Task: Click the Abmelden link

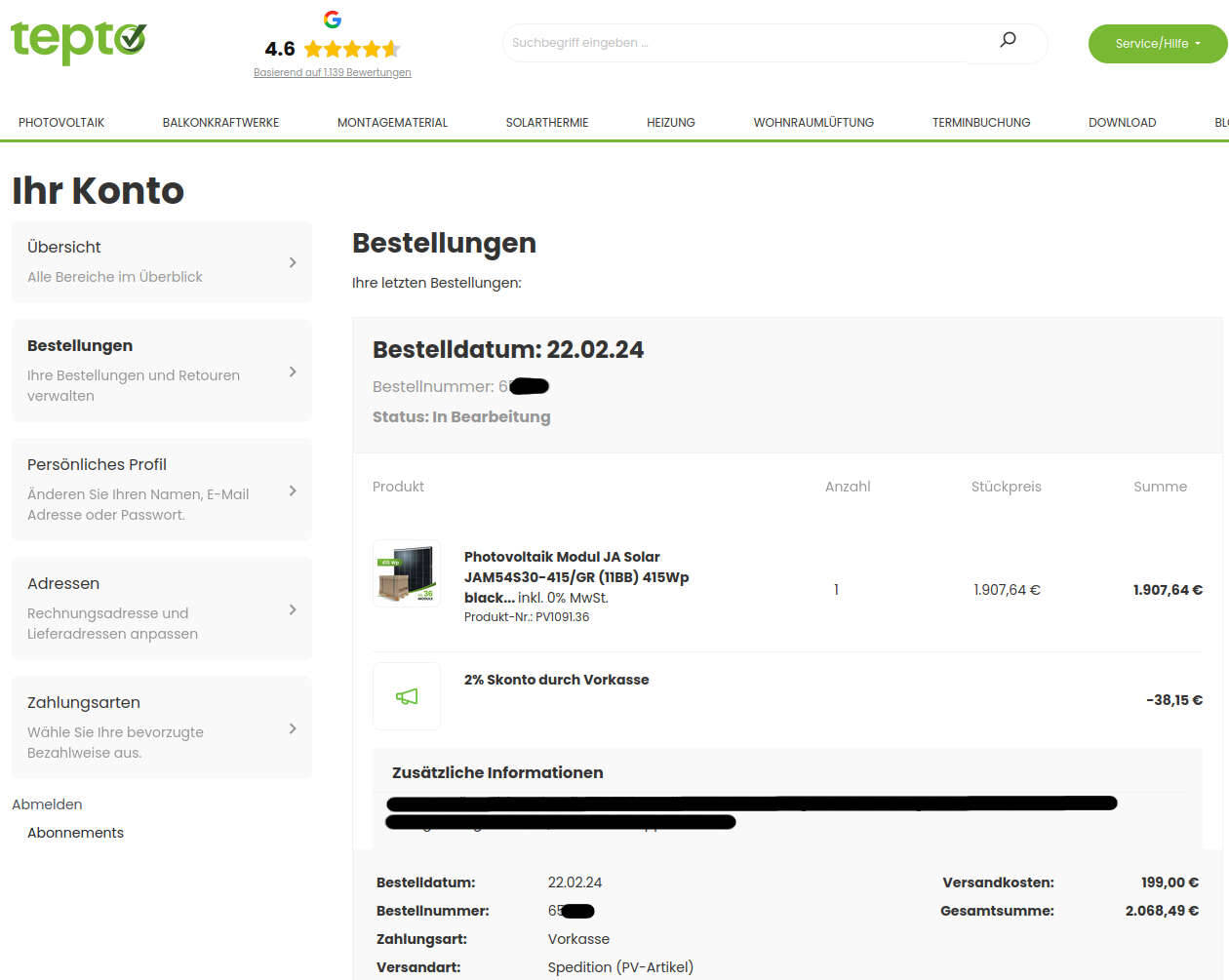Action: pos(47,804)
